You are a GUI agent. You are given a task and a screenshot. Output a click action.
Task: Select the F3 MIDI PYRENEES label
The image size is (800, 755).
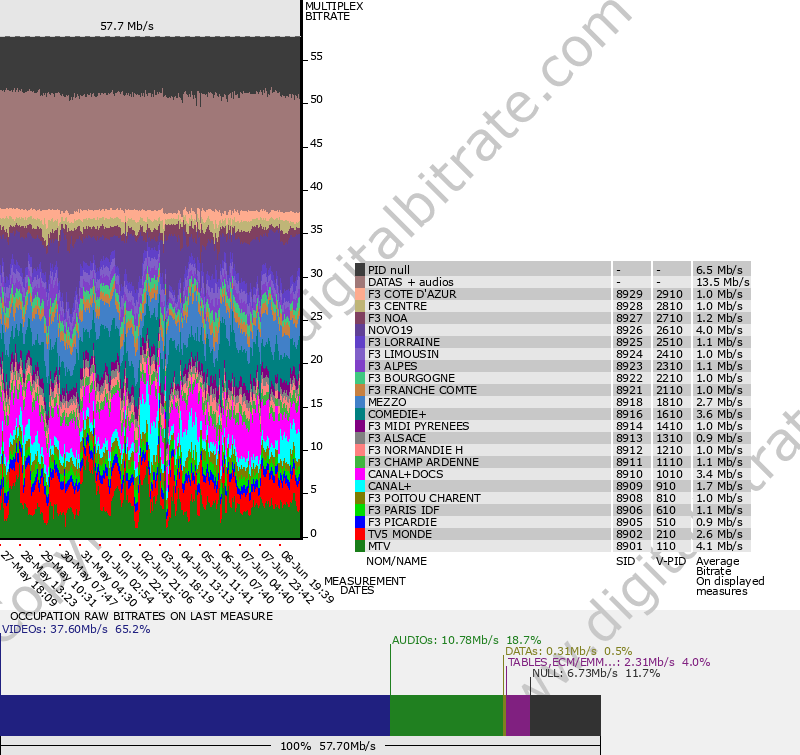coord(419,426)
